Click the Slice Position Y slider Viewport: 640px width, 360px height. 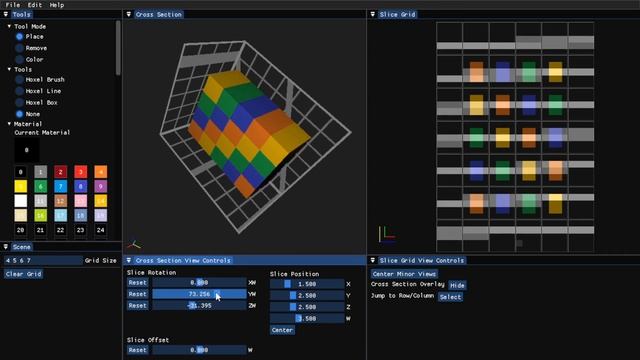point(307,295)
